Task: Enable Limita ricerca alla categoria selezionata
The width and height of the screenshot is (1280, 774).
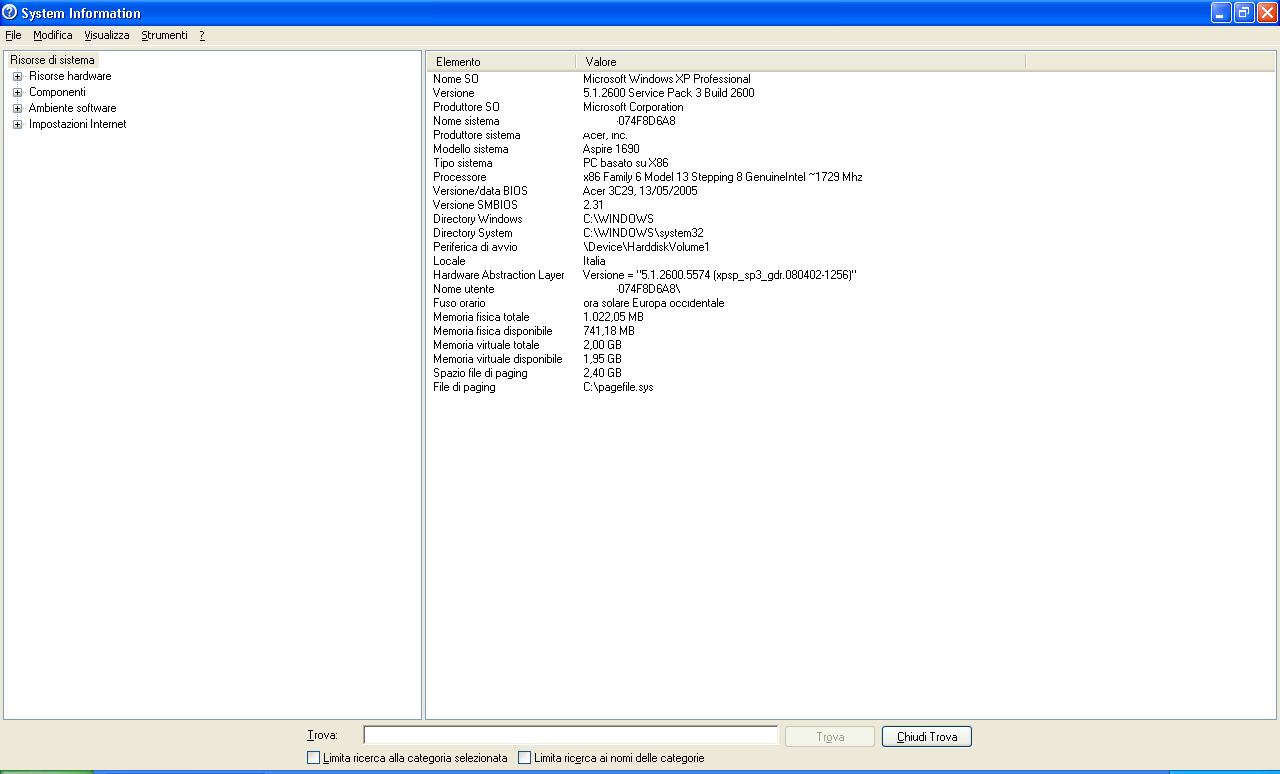Action: pyautogui.click(x=314, y=758)
